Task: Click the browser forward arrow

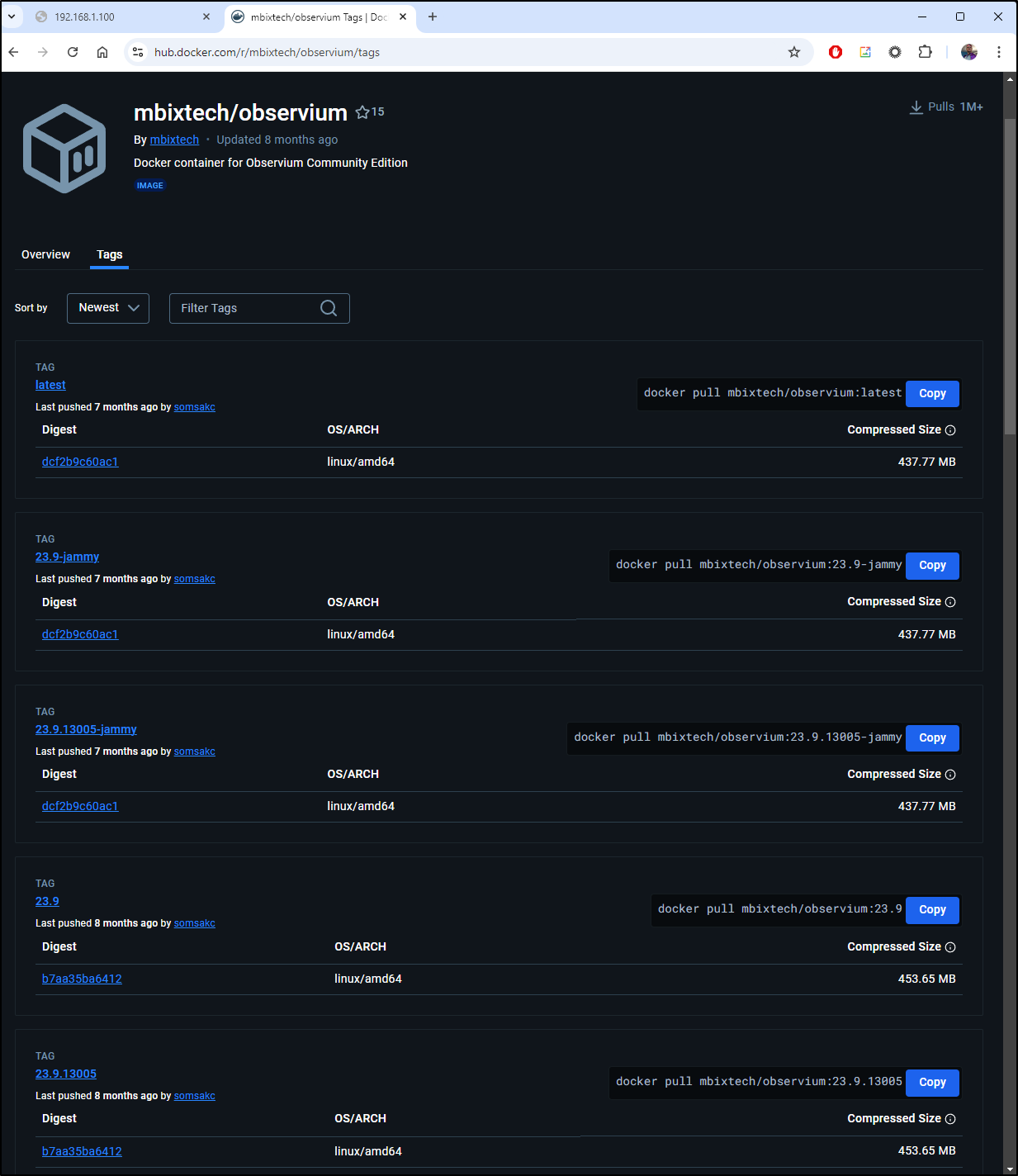Action: 43,52
